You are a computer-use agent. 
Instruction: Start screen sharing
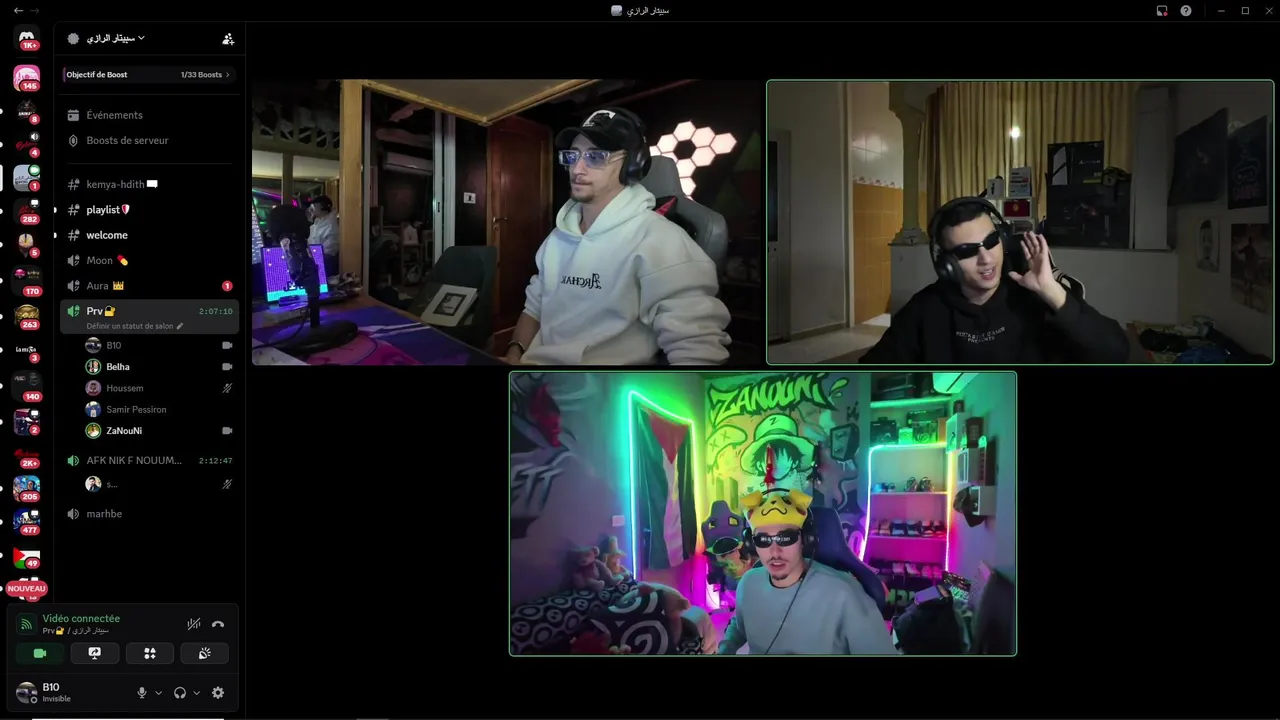pos(95,653)
